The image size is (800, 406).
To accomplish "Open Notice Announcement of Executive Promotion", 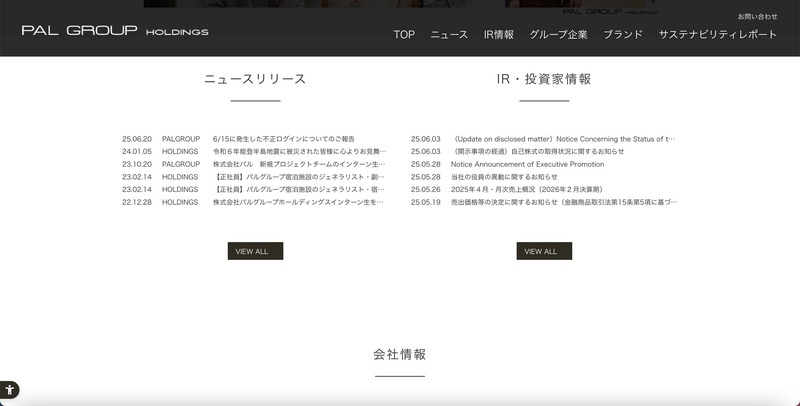I will pos(527,164).
